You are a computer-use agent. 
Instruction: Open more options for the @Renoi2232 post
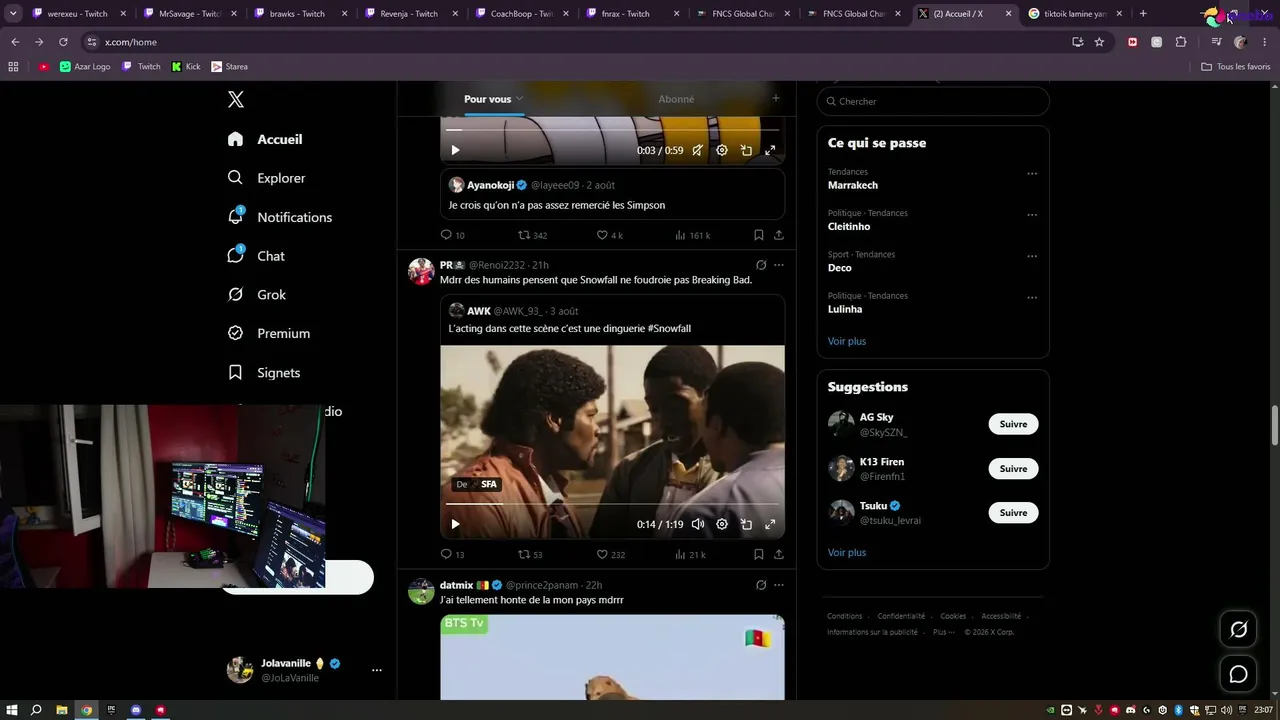pos(779,265)
